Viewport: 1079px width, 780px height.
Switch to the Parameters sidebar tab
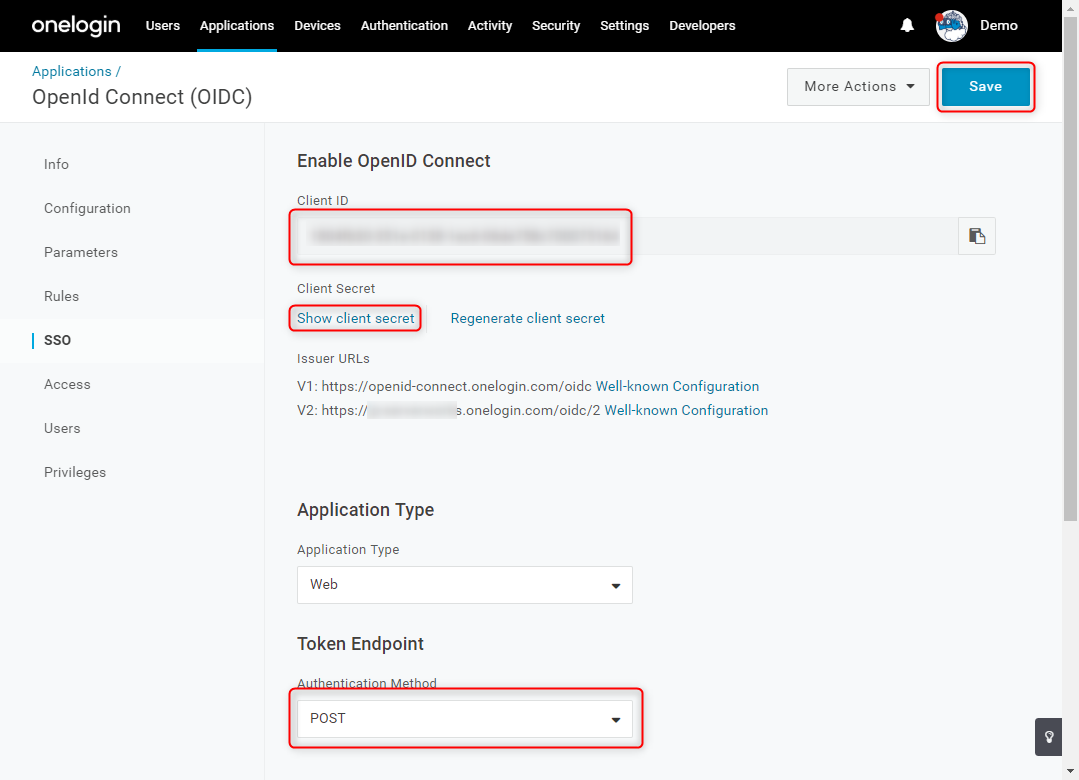coord(81,253)
